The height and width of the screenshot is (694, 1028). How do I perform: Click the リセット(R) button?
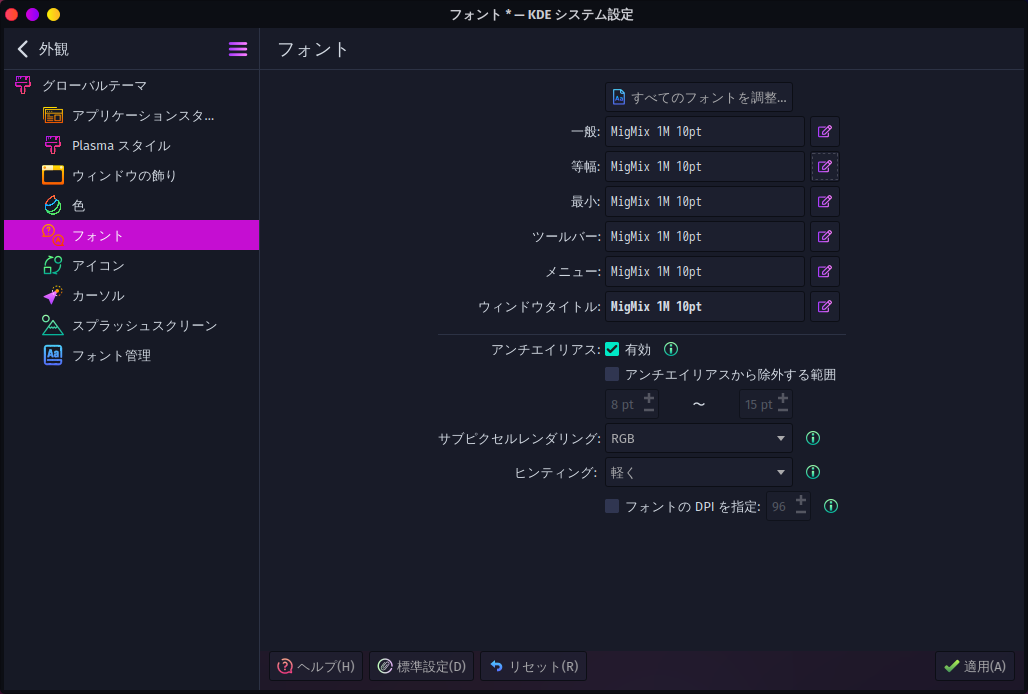pos(534,666)
